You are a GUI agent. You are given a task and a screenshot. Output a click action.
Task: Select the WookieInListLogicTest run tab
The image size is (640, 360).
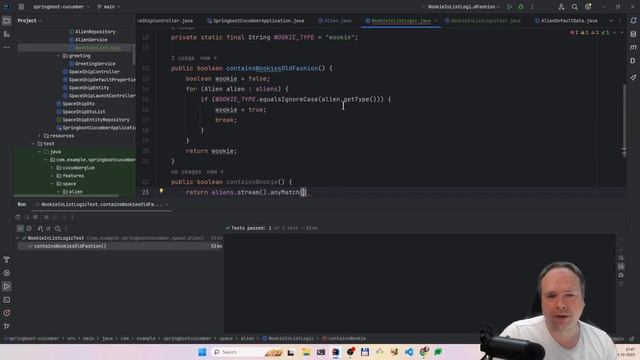[101, 204]
